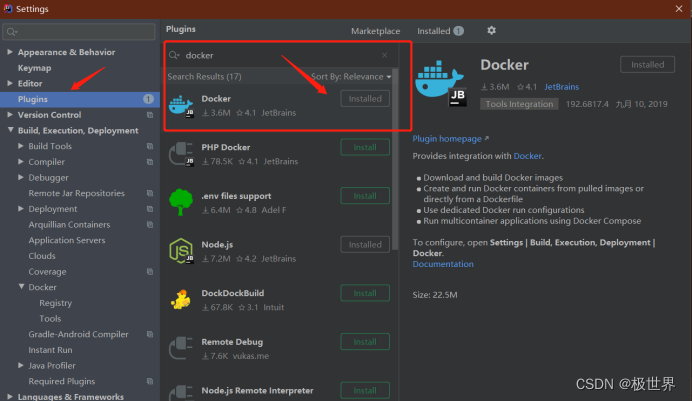The width and height of the screenshot is (692, 401).
Task: Open Tools under Docker
Action: coord(50,319)
